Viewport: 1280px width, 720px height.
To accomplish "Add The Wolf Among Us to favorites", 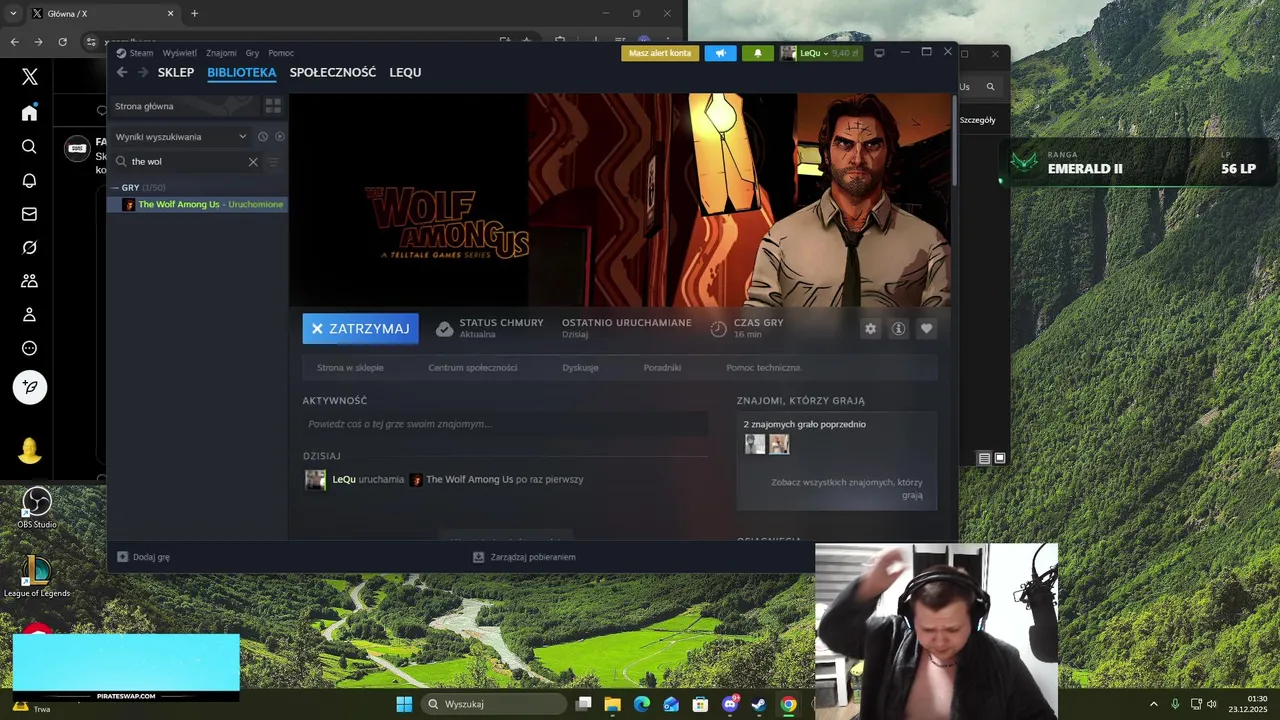I will click(926, 328).
